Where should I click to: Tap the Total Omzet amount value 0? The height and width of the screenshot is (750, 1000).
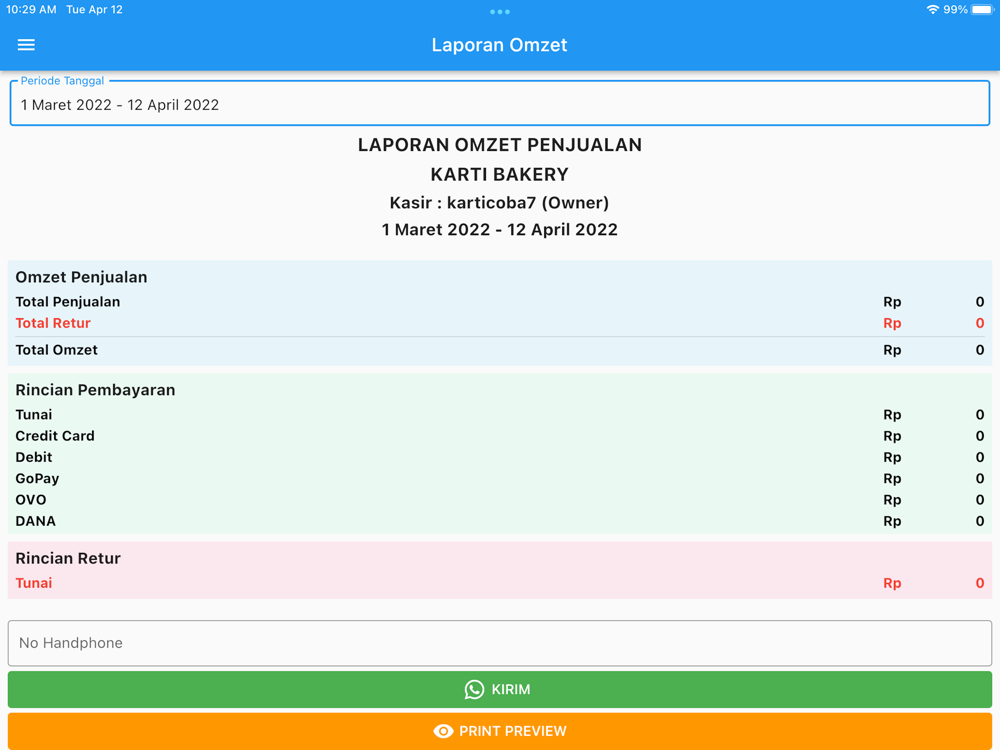tap(980, 350)
